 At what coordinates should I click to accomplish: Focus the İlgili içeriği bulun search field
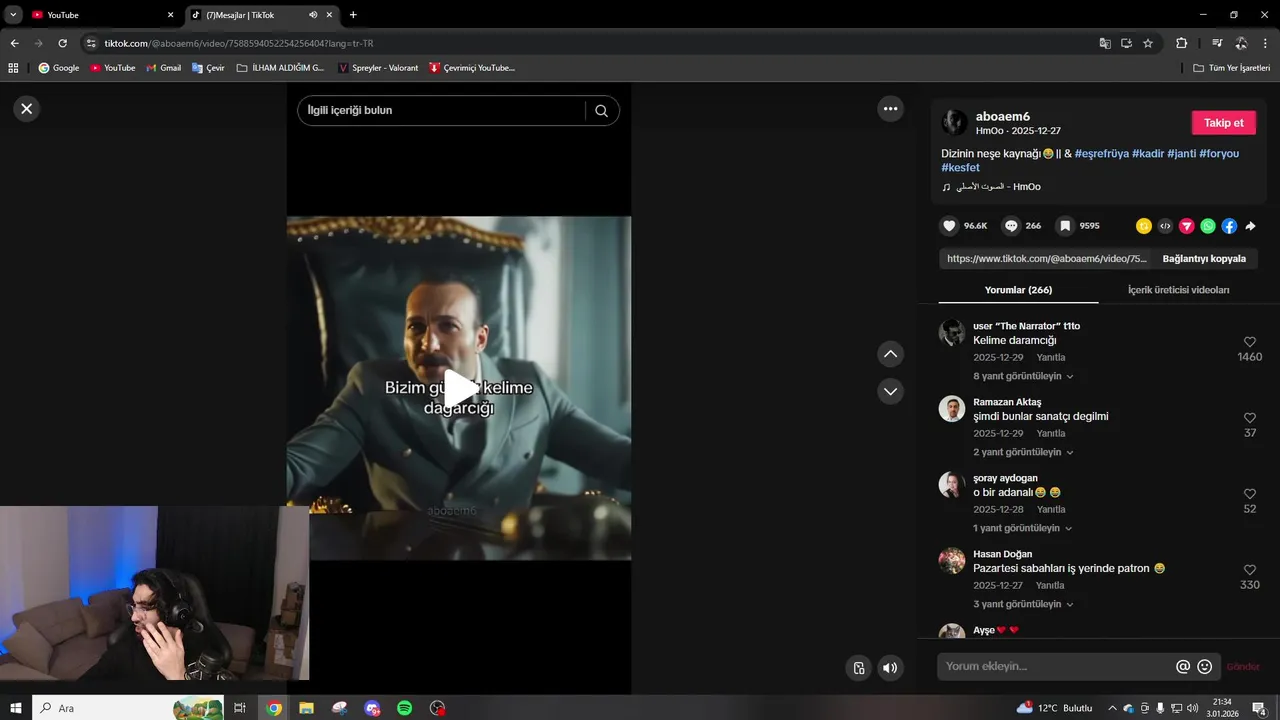coord(444,110)
